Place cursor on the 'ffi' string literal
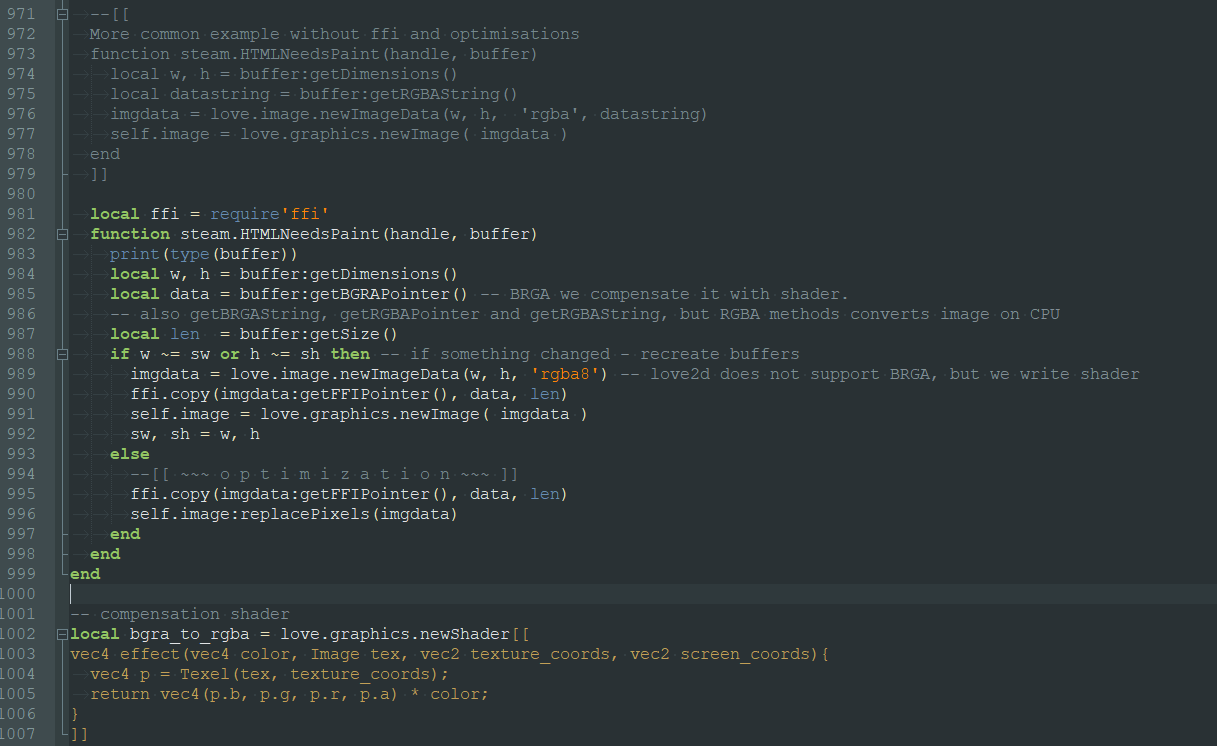This screenshot has width=1217, height=746. [309, 214]
